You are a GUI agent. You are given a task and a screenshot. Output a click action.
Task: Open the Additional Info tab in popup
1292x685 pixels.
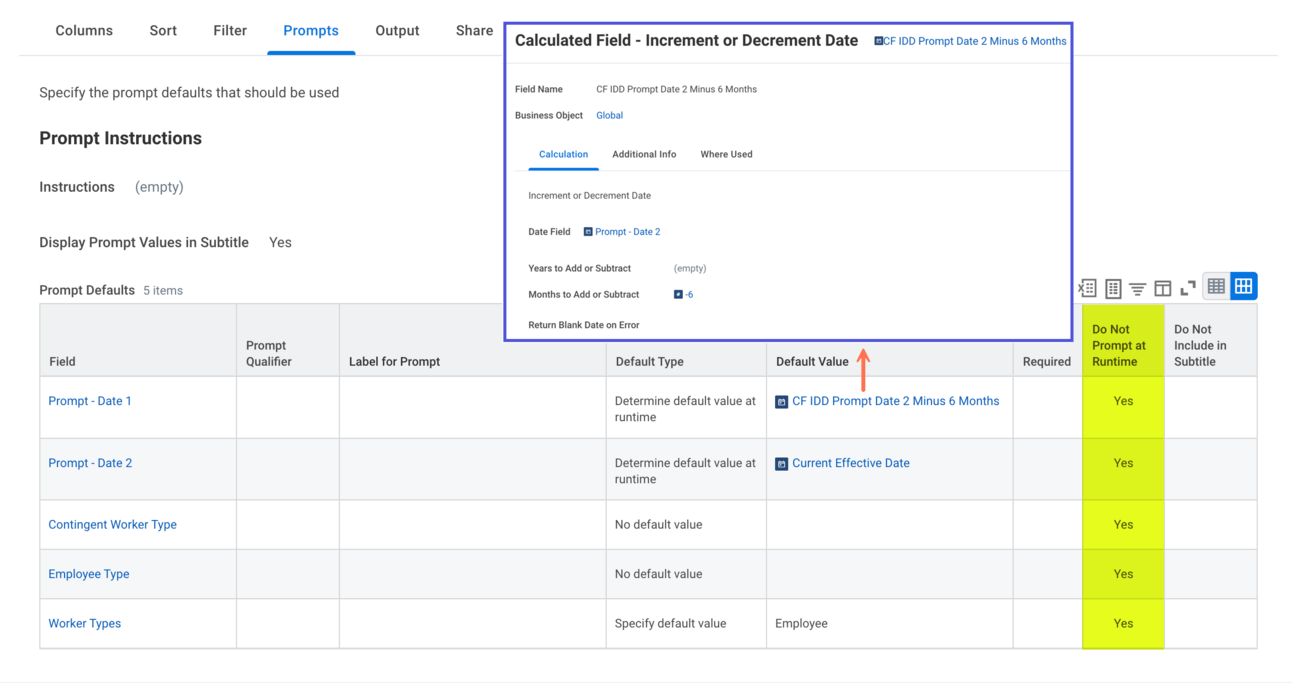(644, 155)
